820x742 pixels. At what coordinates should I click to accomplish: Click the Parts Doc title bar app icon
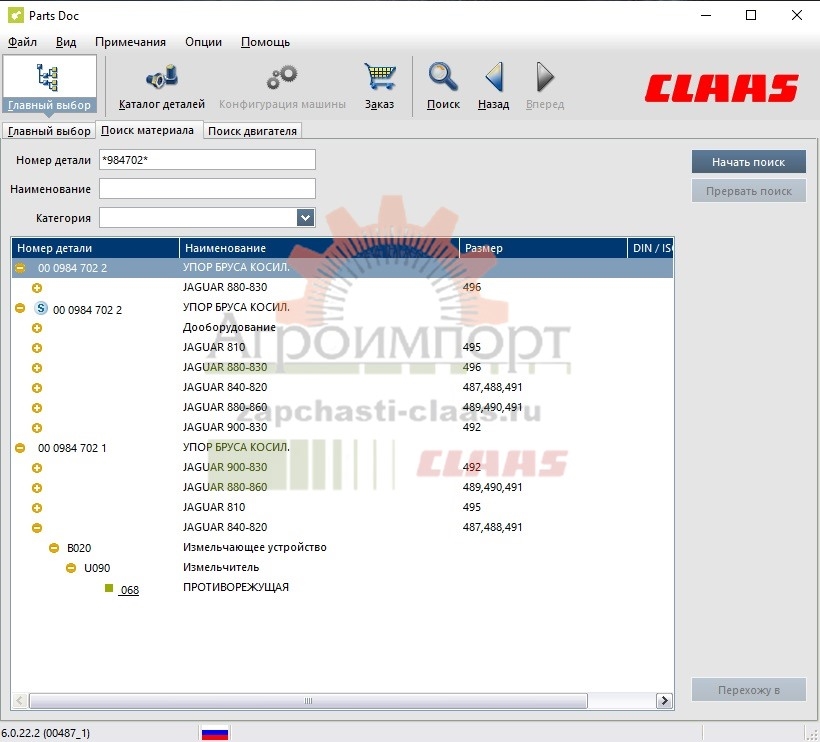16,16
